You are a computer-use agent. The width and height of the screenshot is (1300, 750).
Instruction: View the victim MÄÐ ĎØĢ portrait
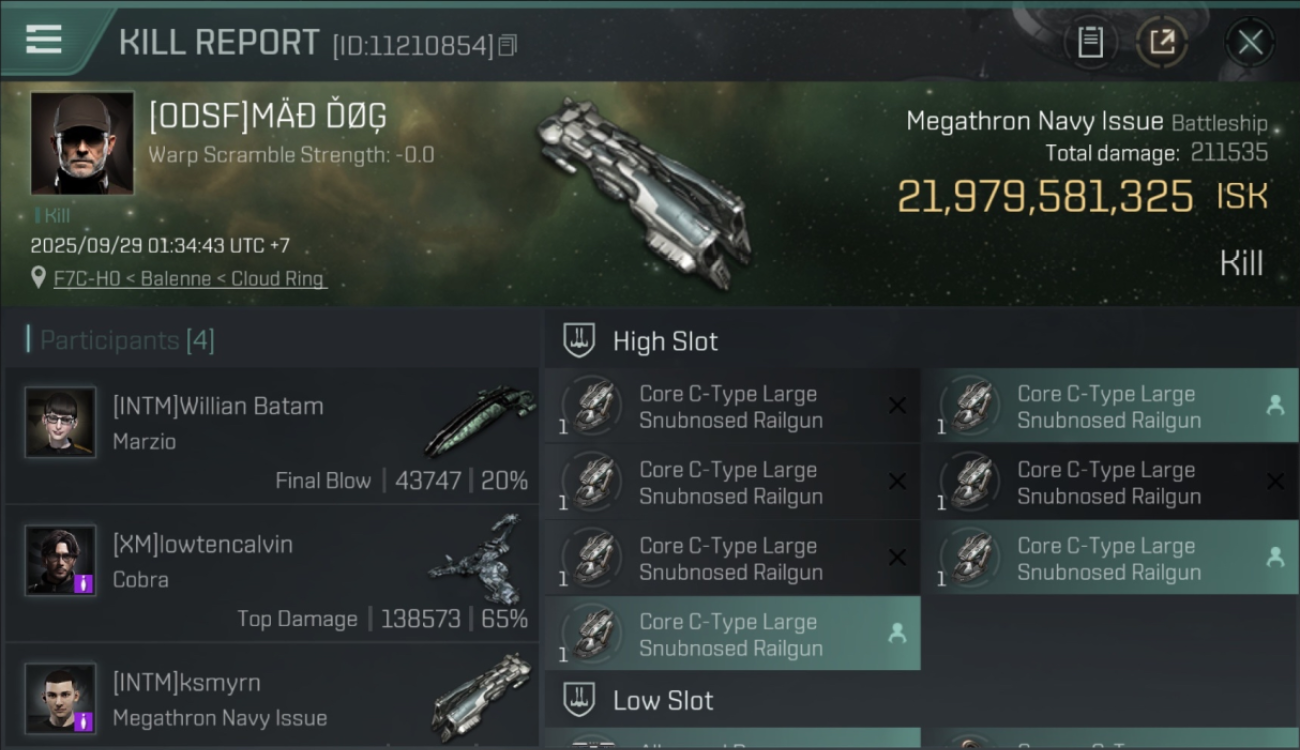click(x=82, y=143)
